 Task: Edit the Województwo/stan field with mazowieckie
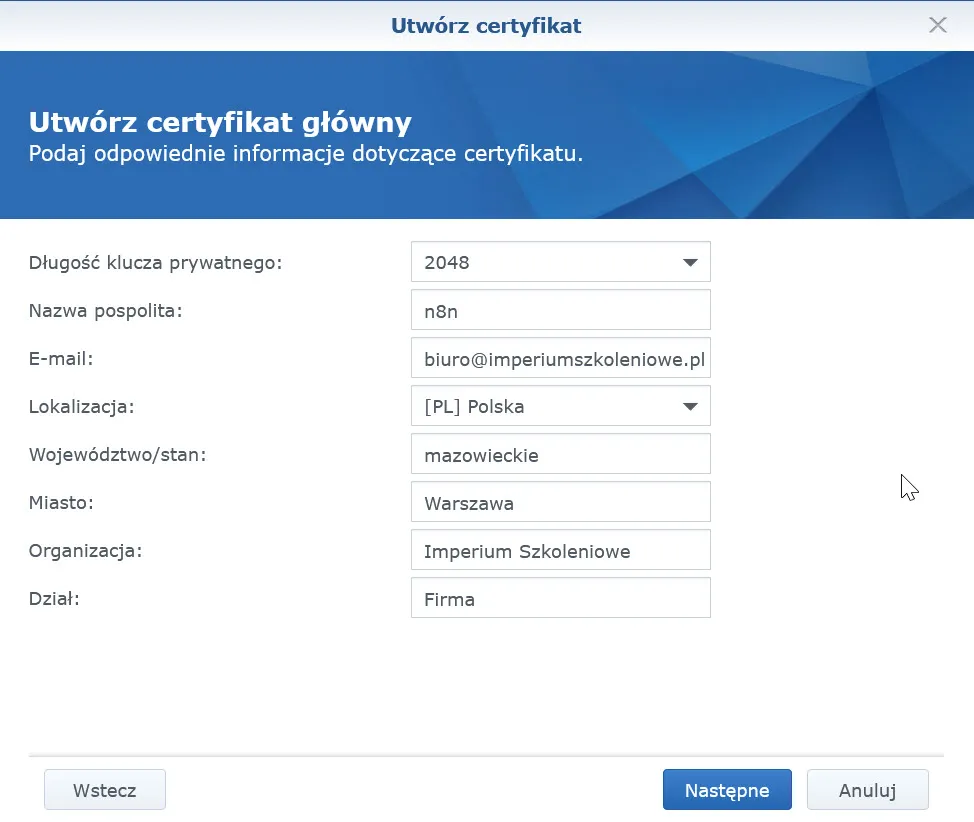560,454
